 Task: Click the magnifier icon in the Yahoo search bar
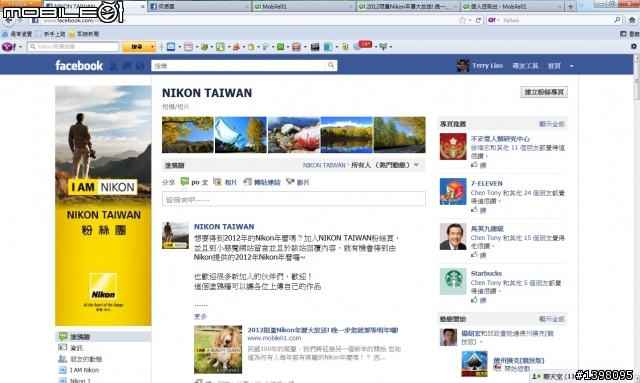coord(617,20)
